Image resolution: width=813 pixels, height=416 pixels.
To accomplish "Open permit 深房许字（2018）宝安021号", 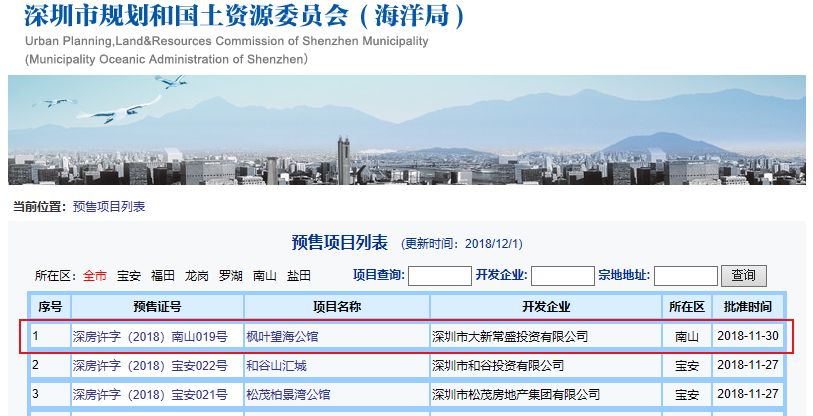I will [150, 395].
